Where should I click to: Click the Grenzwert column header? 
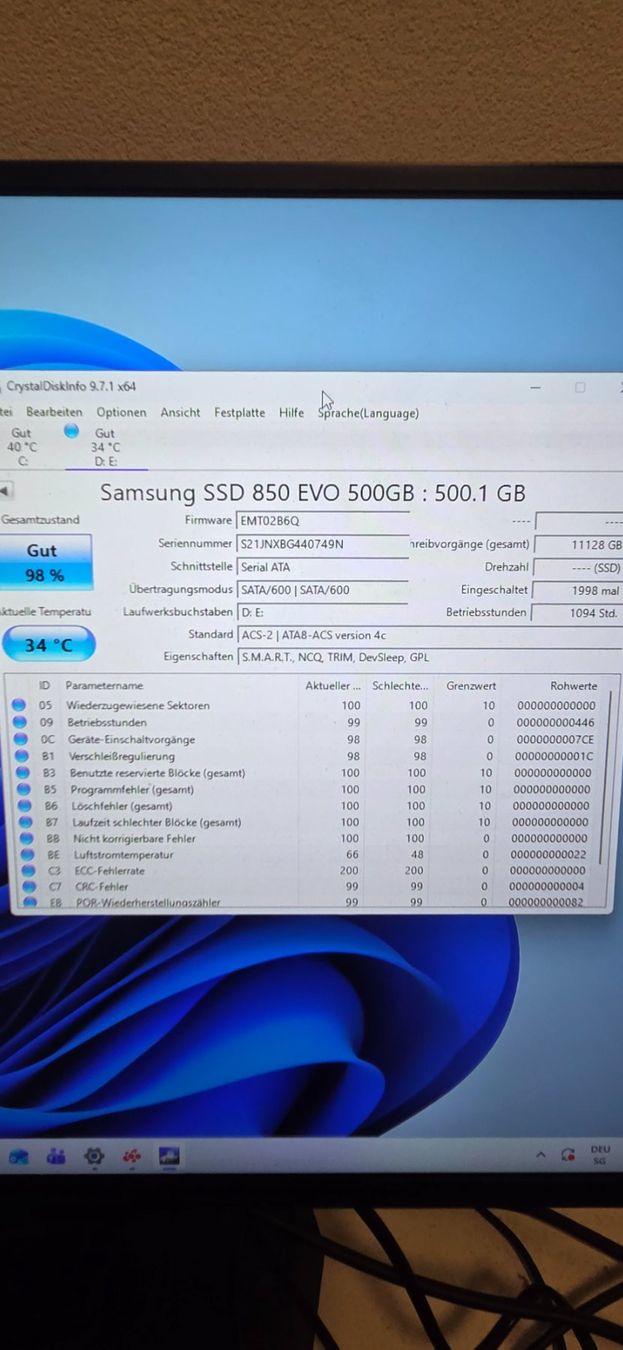click(x=470, y=686)
